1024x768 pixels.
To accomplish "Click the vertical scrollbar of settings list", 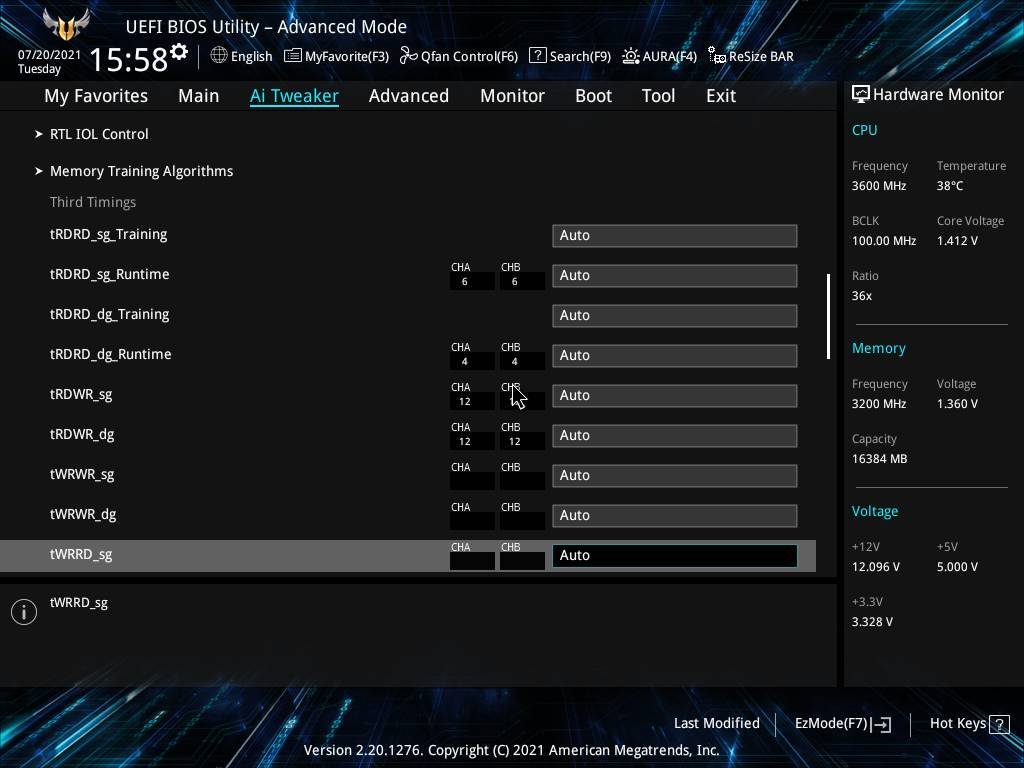I will (x=827, y=316).
